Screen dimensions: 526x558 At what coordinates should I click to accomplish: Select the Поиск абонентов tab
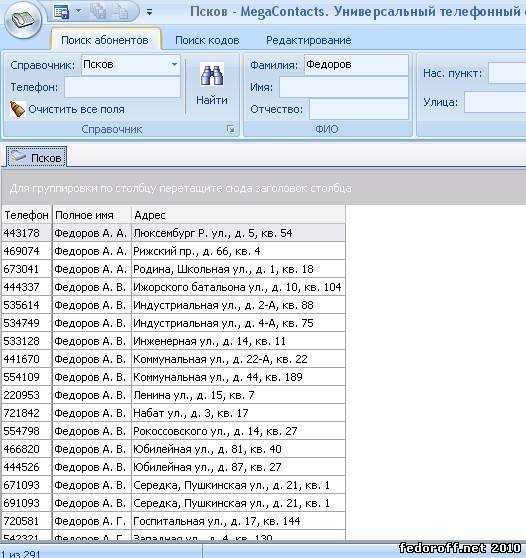tap(105, 40)
